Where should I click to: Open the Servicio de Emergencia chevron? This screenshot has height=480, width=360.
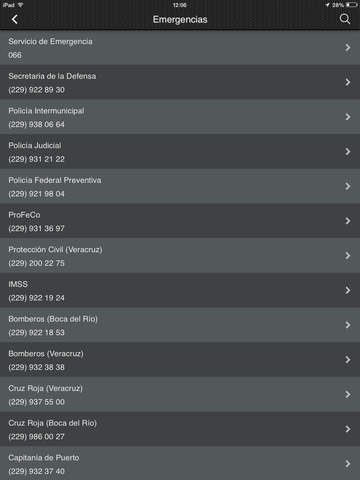(x=348, y=47)
